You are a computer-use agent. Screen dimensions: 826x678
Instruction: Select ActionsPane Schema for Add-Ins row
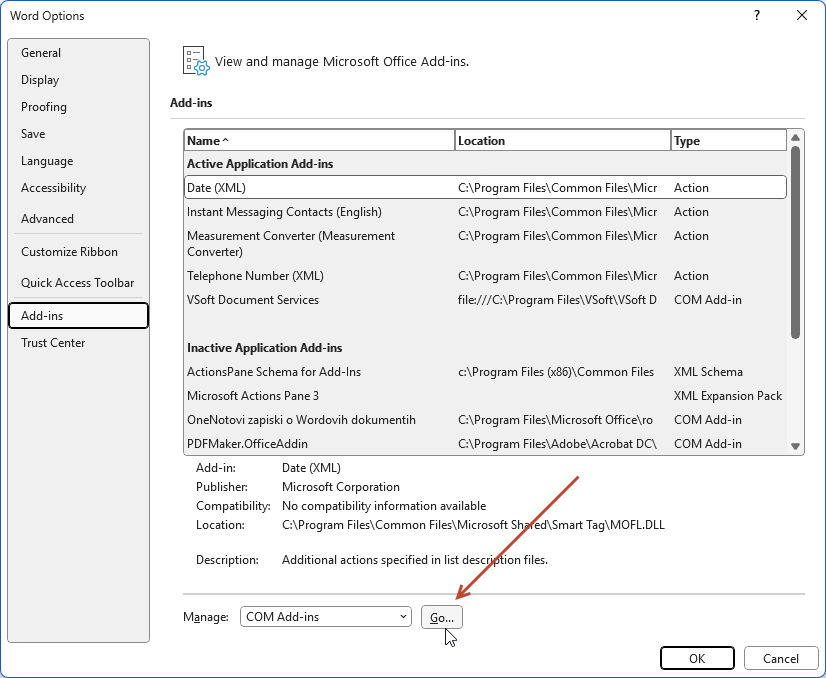tap(485, 372)
